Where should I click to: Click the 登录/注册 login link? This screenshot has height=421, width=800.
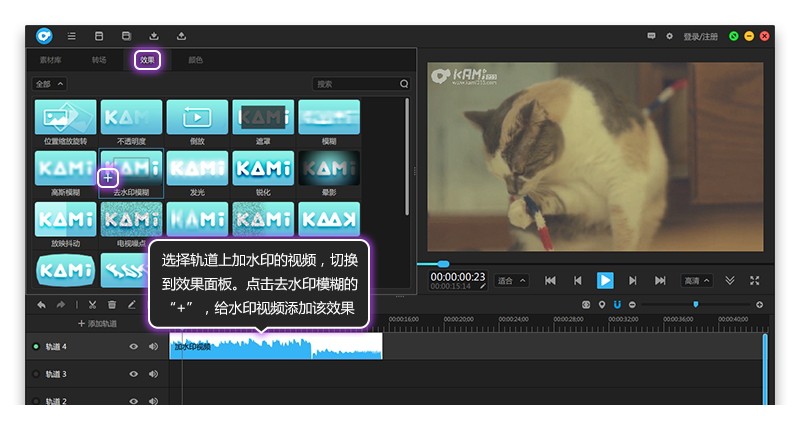click(700, 37)
